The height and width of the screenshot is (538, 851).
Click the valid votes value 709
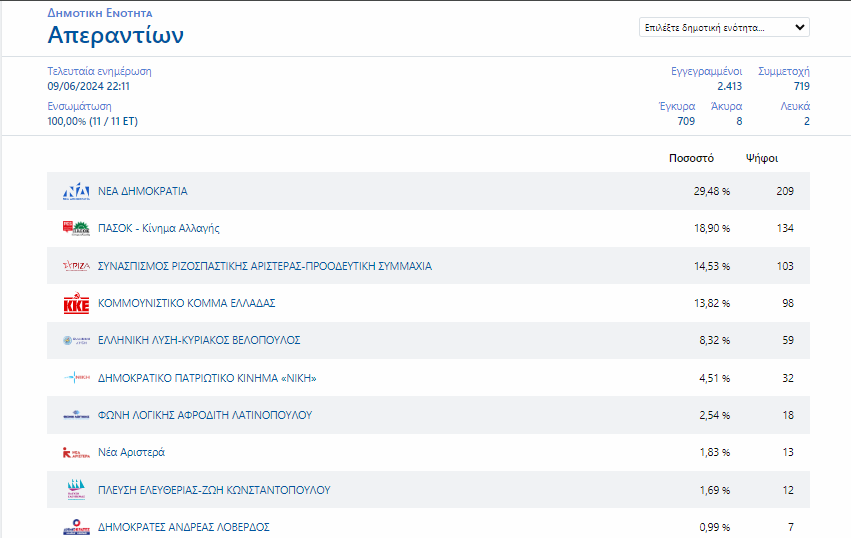tap(686, 121)
